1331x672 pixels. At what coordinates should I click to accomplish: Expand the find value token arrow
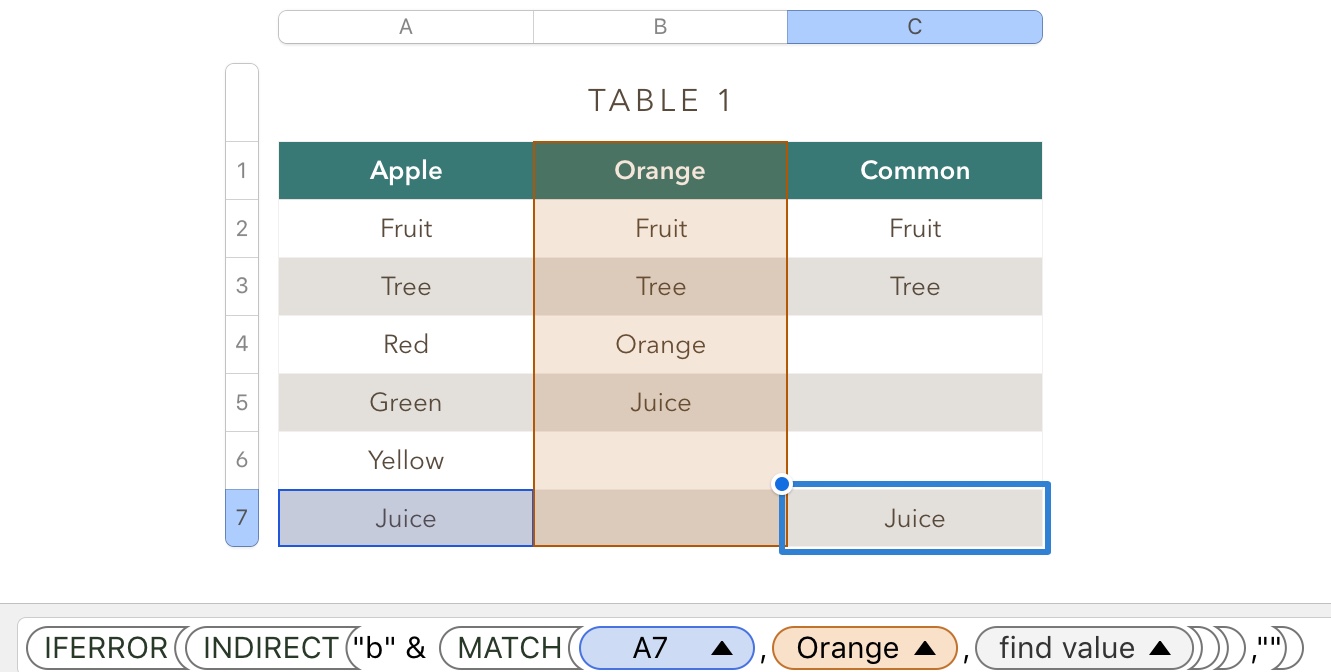1160,649
